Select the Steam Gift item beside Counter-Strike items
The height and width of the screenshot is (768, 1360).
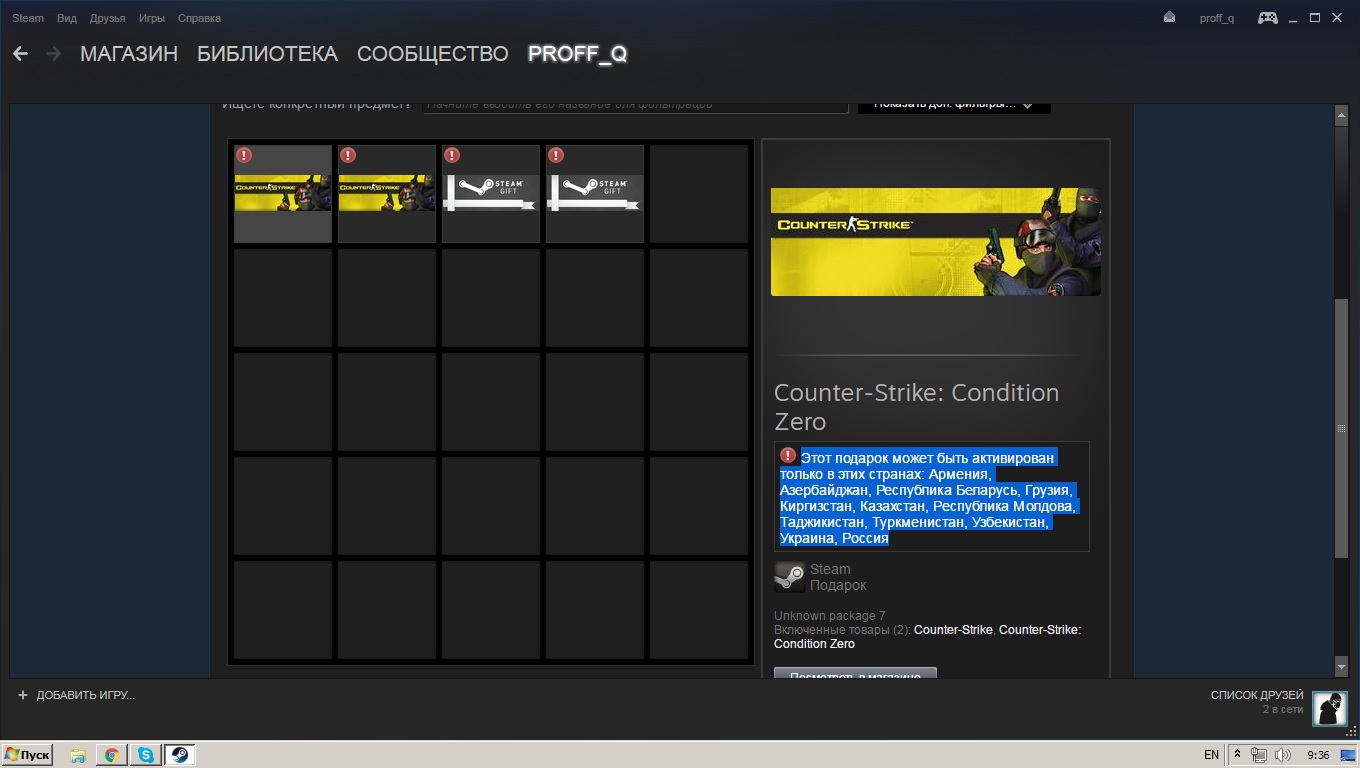[491, 194]
